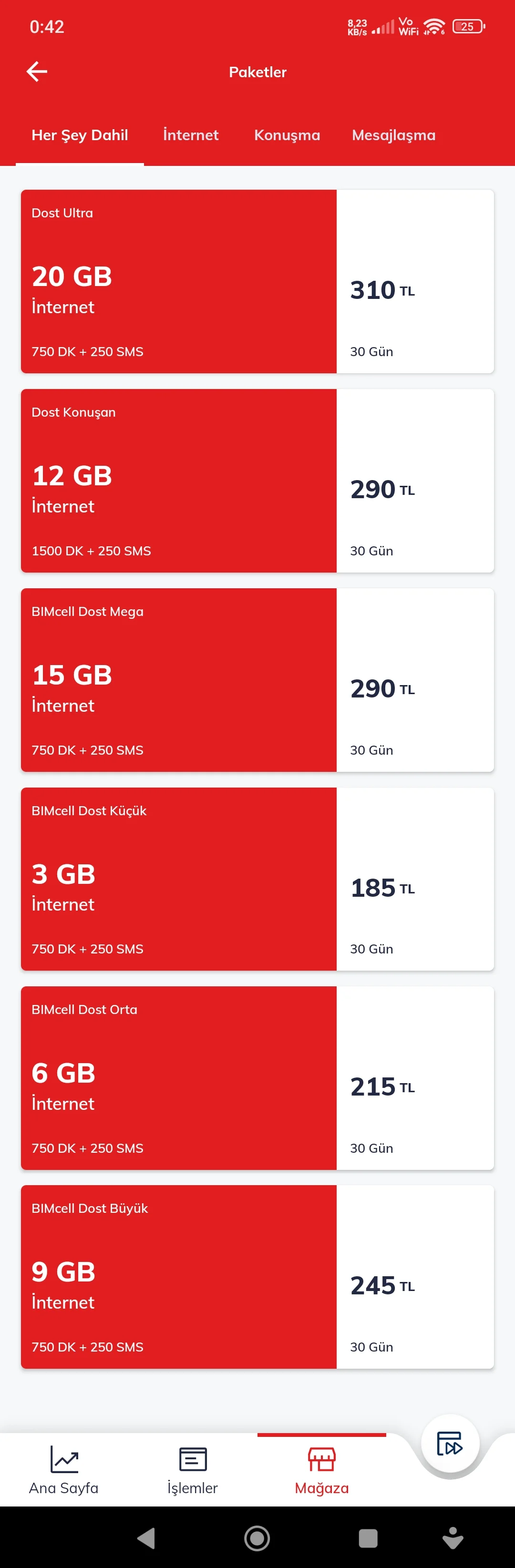Viewport: 515px width, 1568px height.
Task: Tap the 215 TL price of Dost Orta
Action: coord(382,1087)
